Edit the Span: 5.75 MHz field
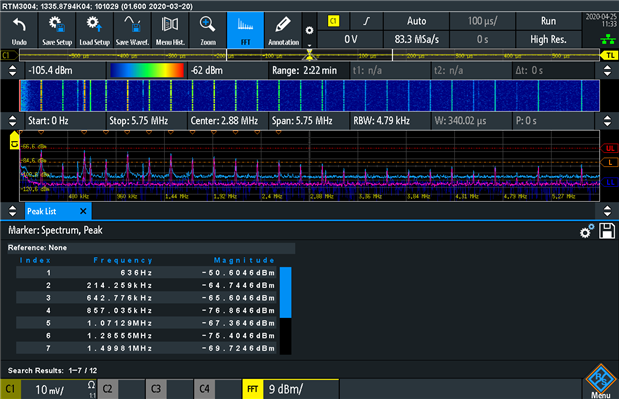Image resolution: width=619 pixels, height=399 pixels. (309, 121)
